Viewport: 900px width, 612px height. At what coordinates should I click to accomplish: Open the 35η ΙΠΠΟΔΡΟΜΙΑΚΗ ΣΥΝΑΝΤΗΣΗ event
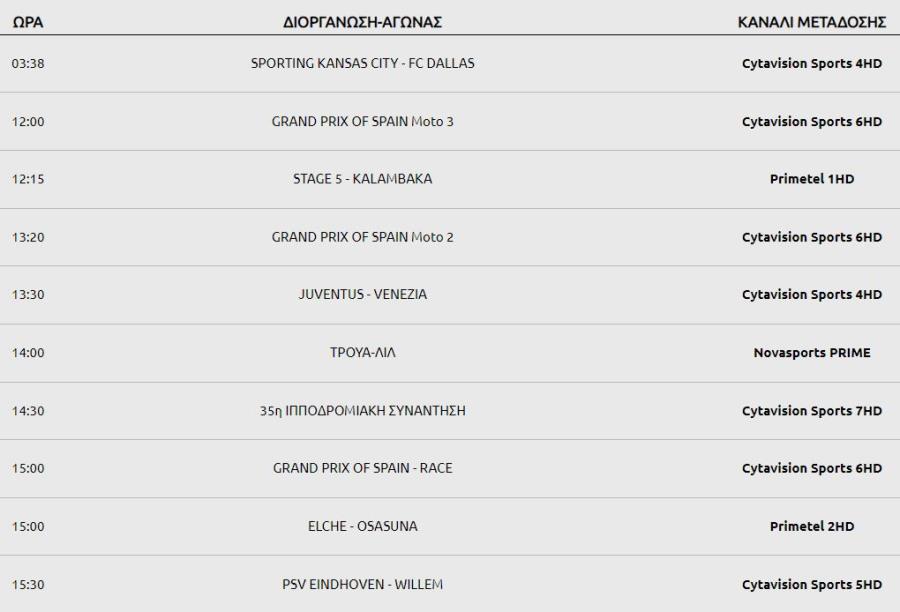tap(363, 410)
